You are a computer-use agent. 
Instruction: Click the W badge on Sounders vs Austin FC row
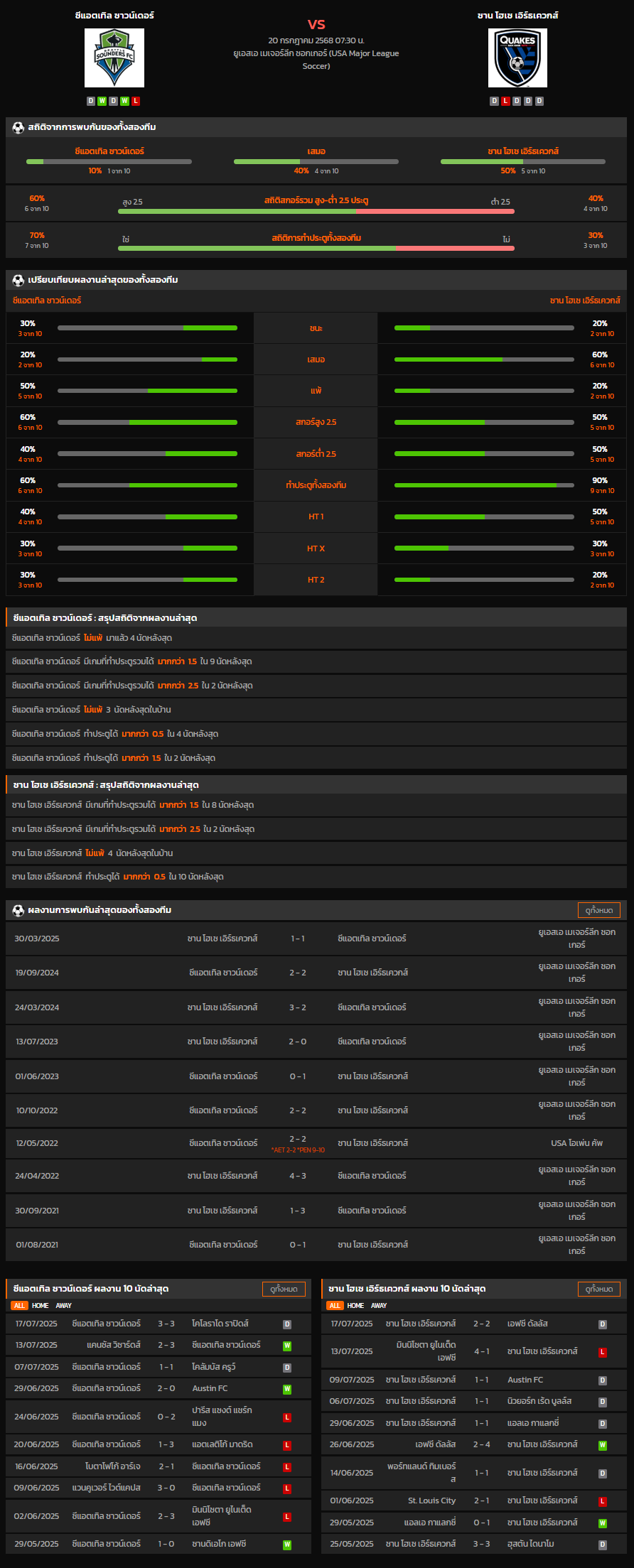287,1389
